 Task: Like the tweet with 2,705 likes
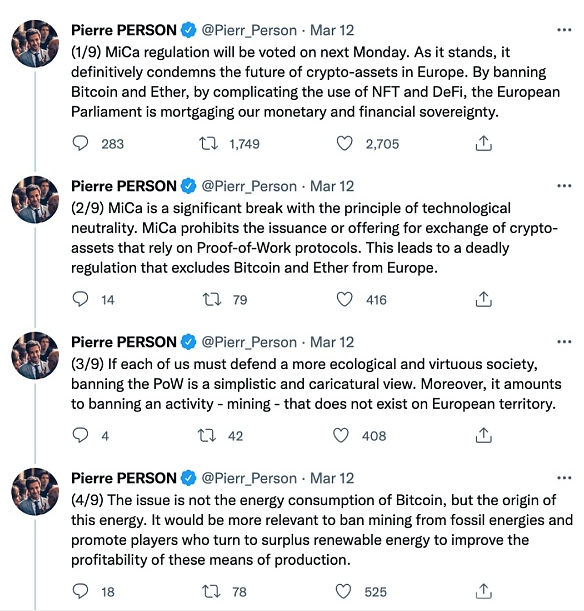tap(344, 143)
